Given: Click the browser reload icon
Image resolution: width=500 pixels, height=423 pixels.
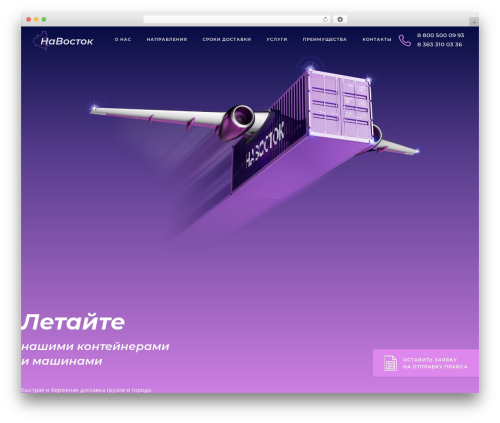Looking at the screenshot, I should tap(325, 20).
